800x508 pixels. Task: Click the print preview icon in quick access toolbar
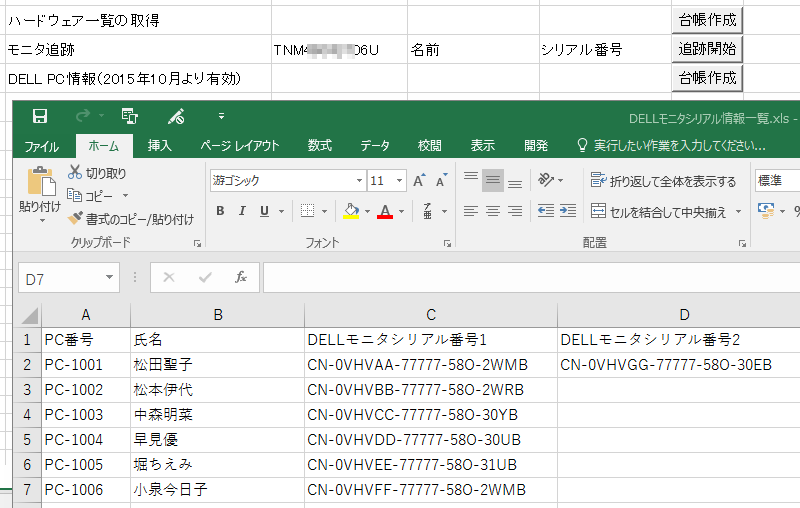[130, 116]
